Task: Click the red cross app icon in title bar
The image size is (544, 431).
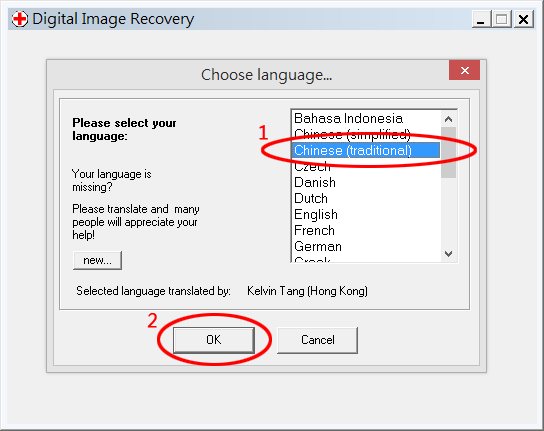Action: click(x=19, y=19)
